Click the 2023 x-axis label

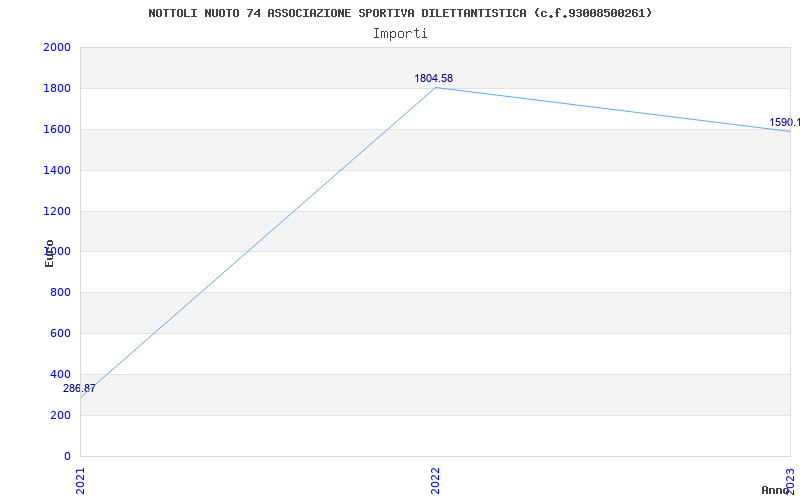790,481
